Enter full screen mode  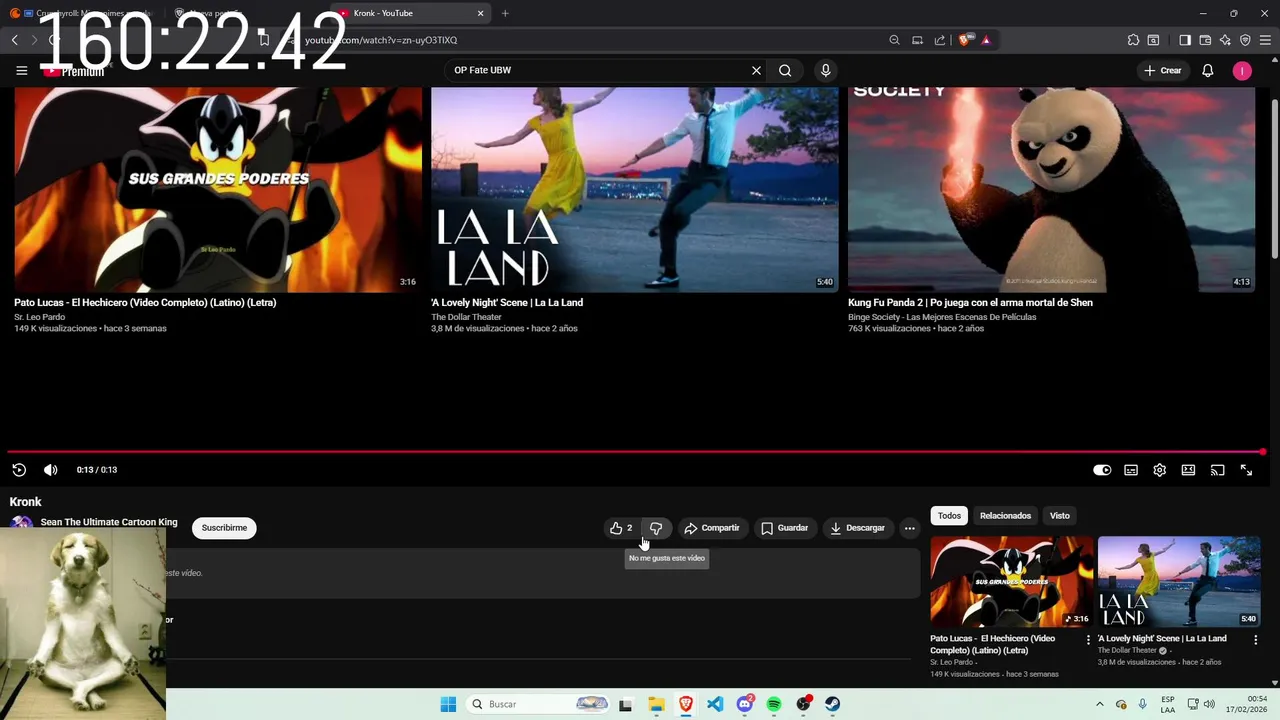click(x=1246, y=470)
